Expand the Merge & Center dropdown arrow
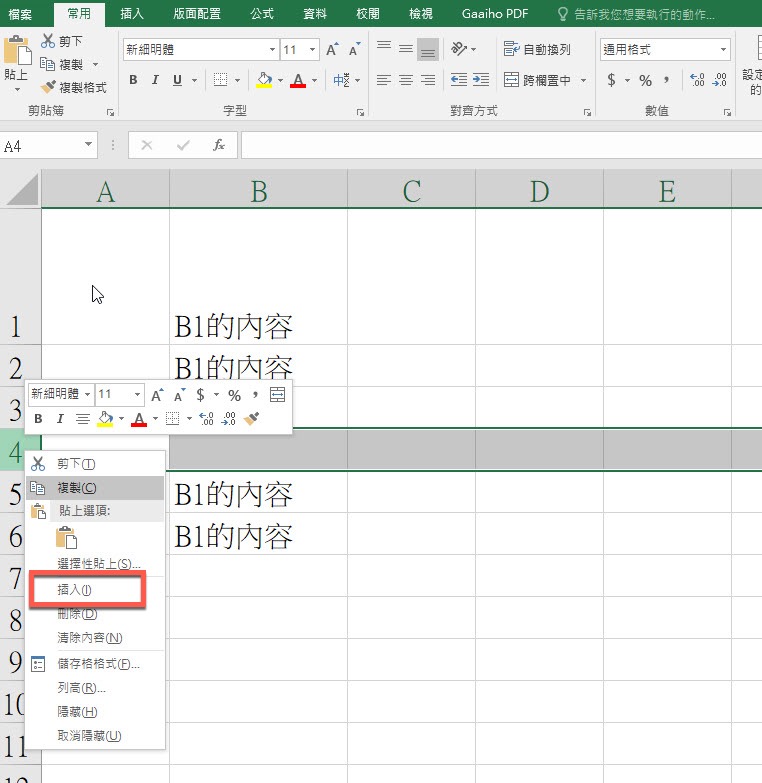 click(x=583, y=80)
